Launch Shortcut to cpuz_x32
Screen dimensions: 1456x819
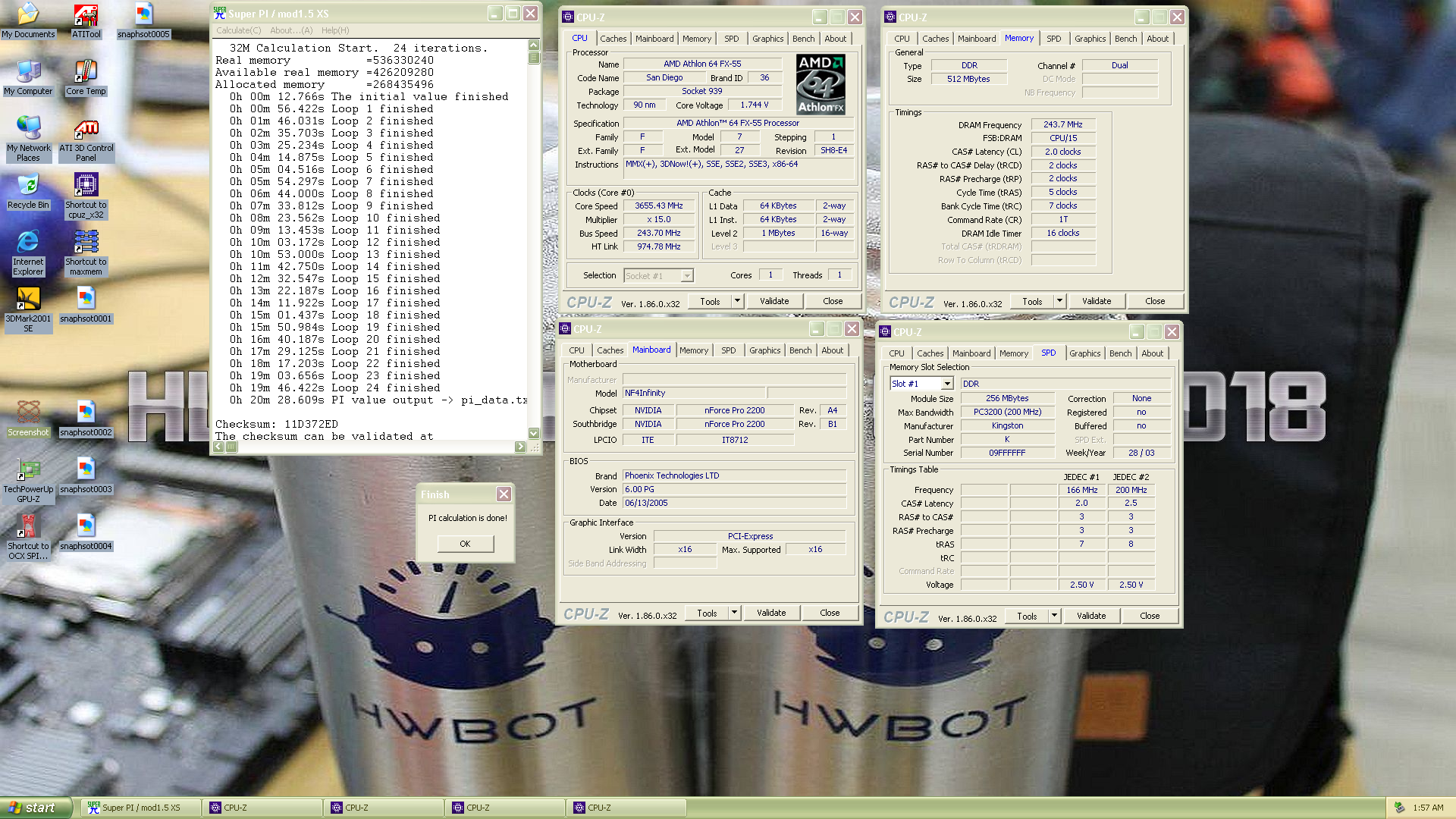click(86, 196)
